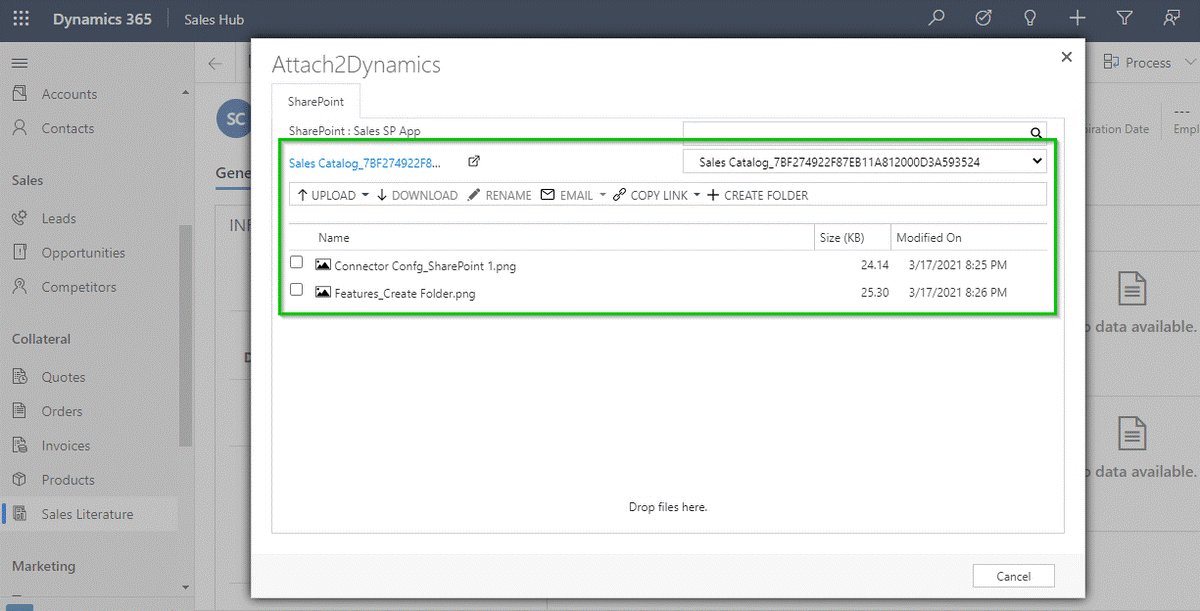Click the filter icon in the header
The image size is (1200, 611).
(1123, 17)
